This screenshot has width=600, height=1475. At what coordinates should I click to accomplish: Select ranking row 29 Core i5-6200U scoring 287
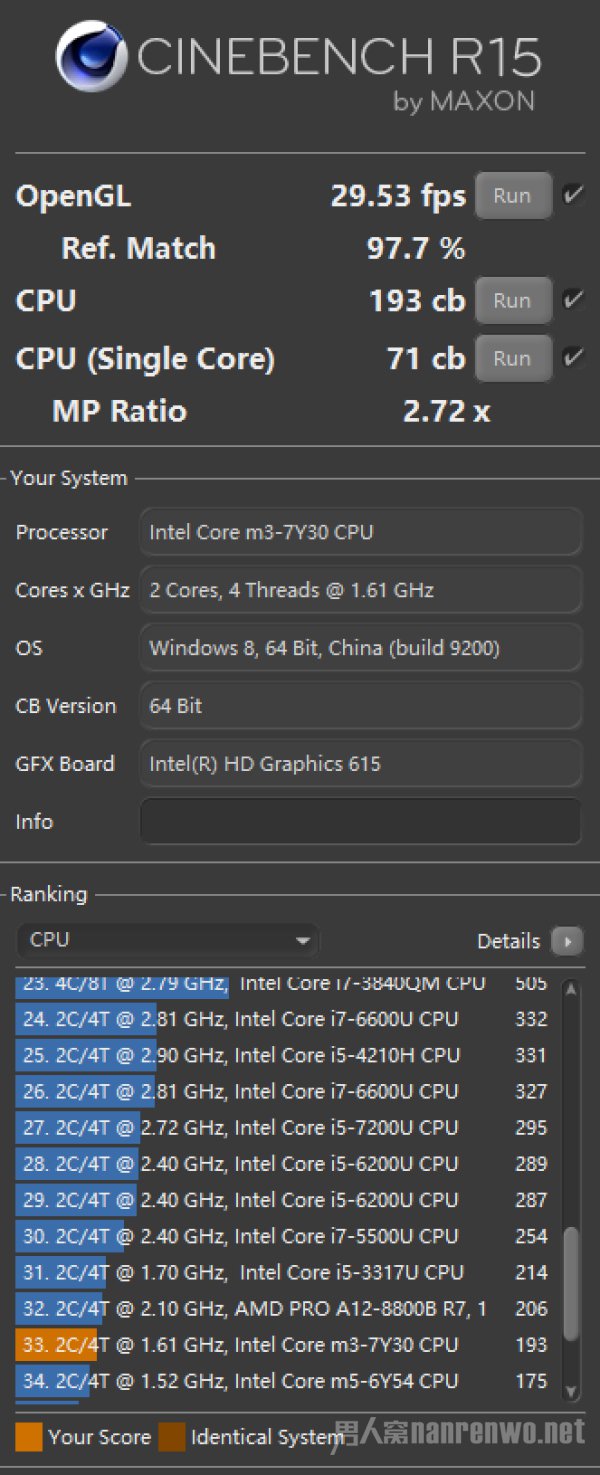285,1199
